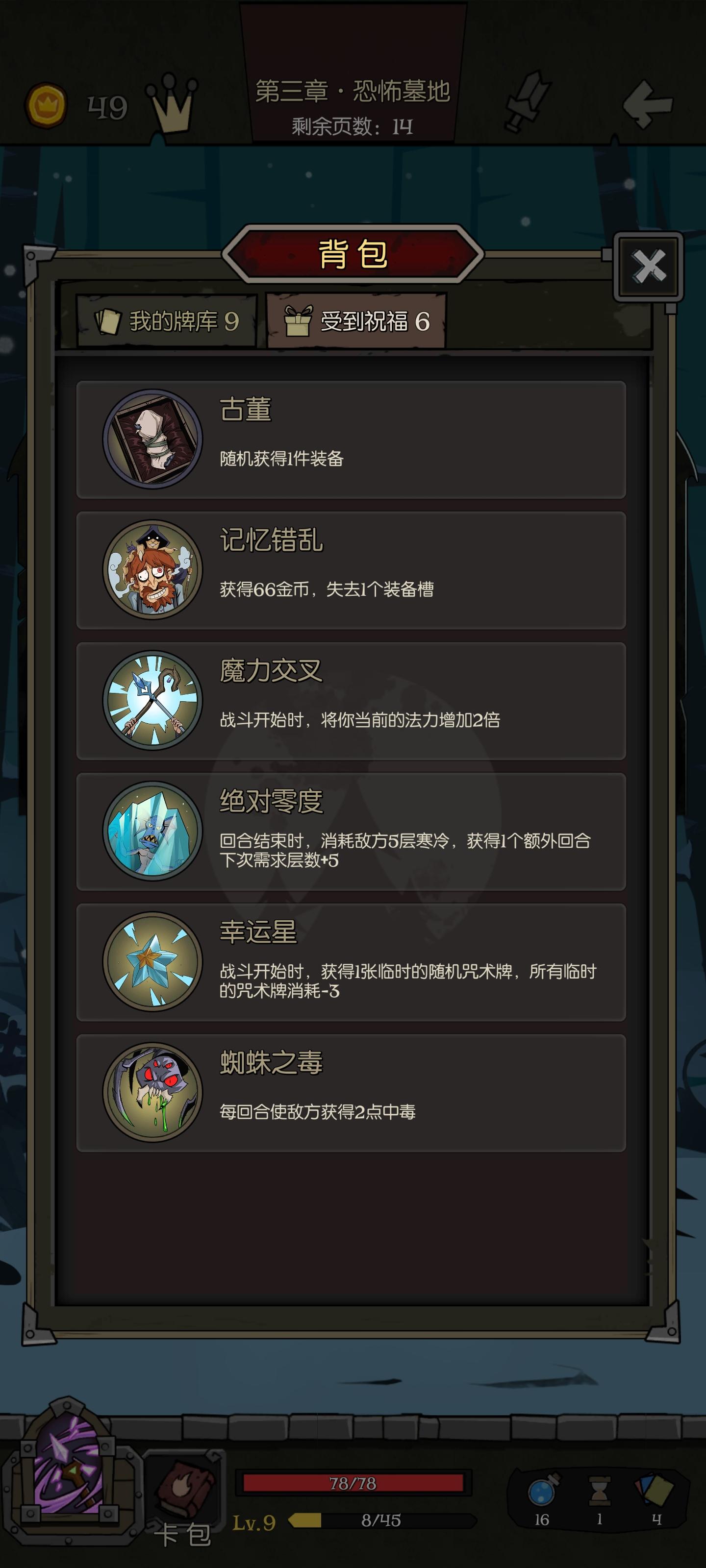Tap the cards deck icon bottom right

[655, 1490]
